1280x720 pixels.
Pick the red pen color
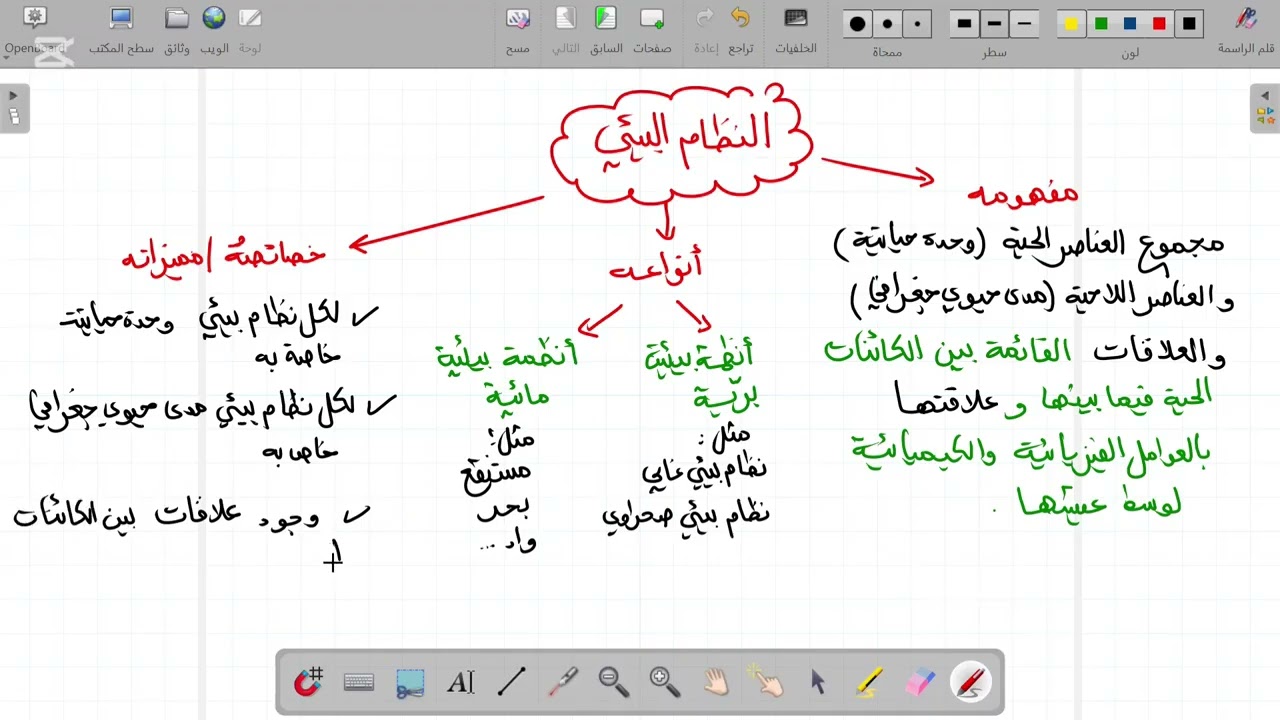pos(1159,24)
